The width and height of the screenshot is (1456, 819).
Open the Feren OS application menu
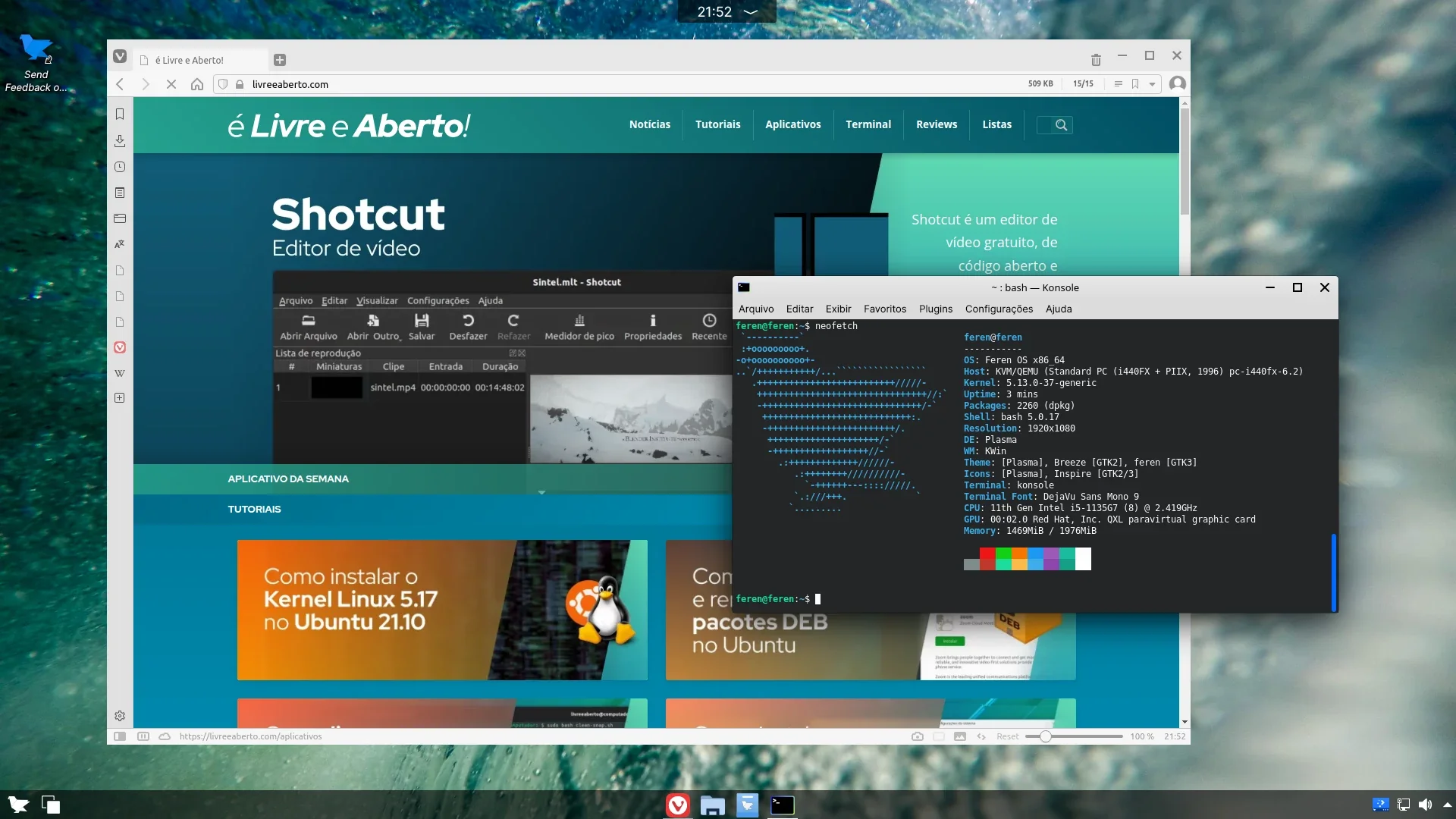coord(18,805)
